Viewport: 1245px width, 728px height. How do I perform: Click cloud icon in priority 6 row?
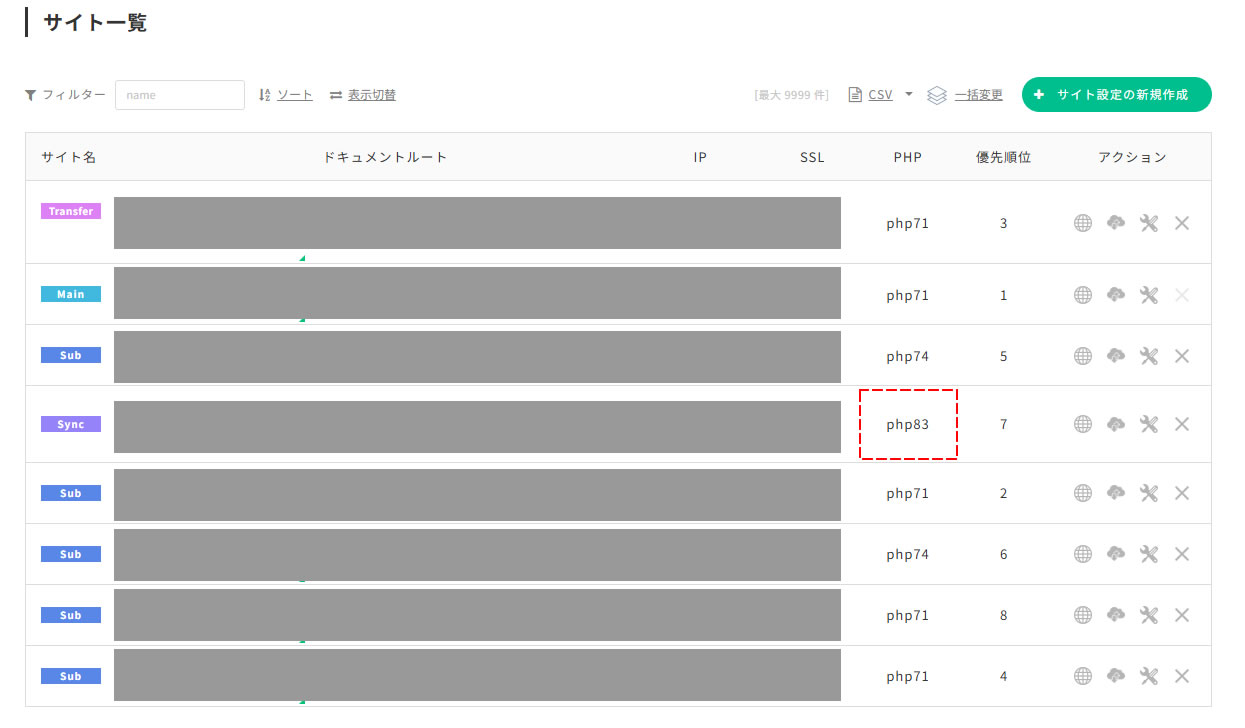pos(1116,554)
